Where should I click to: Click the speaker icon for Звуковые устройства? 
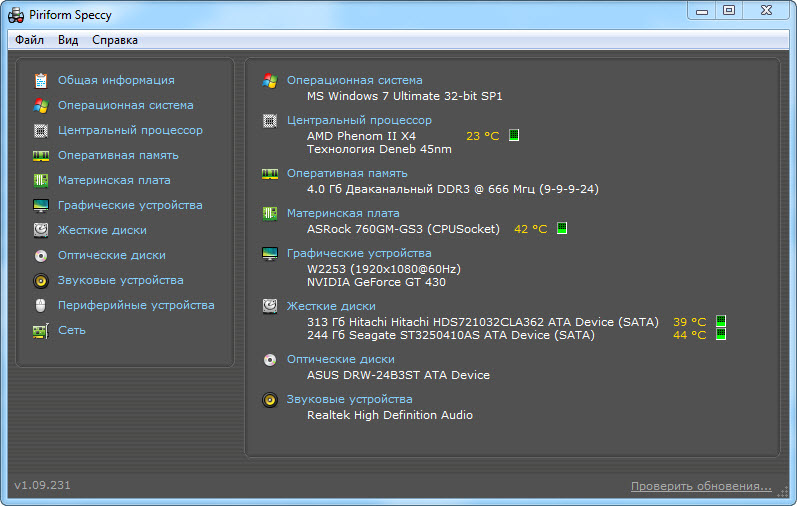(x=41, y=280)
